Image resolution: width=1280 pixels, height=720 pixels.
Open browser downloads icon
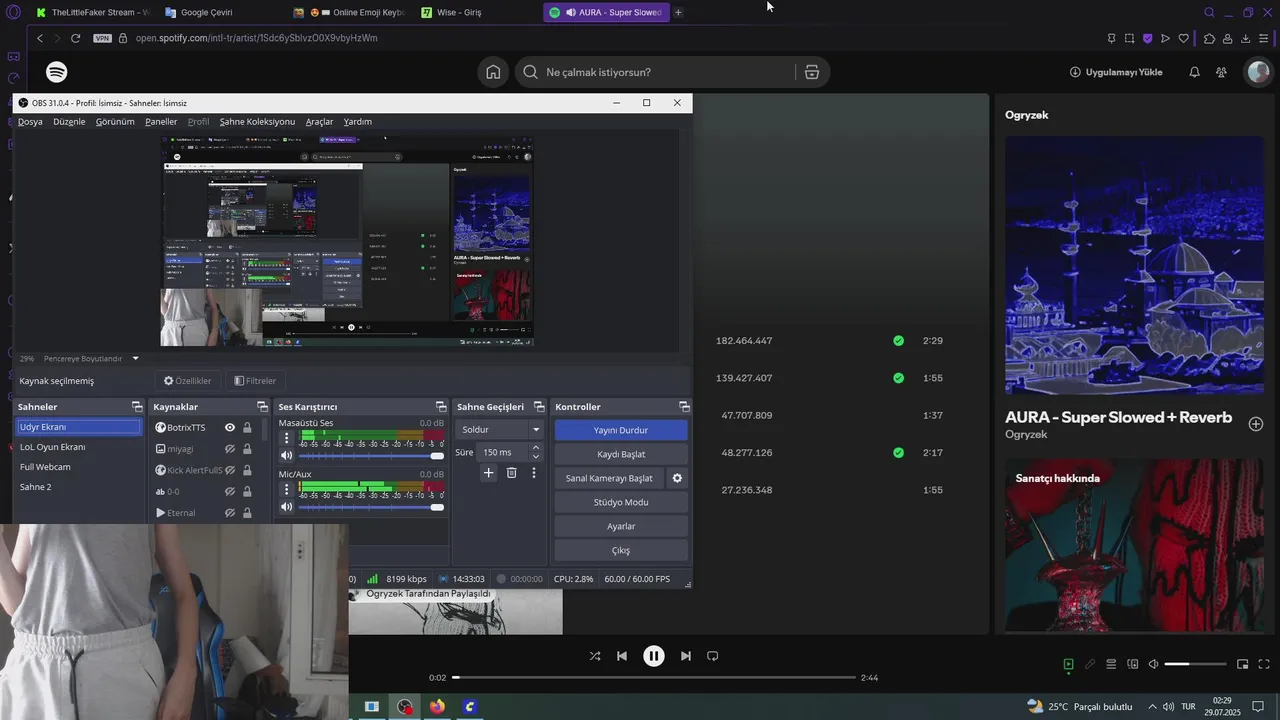[x=1245, y=38]
